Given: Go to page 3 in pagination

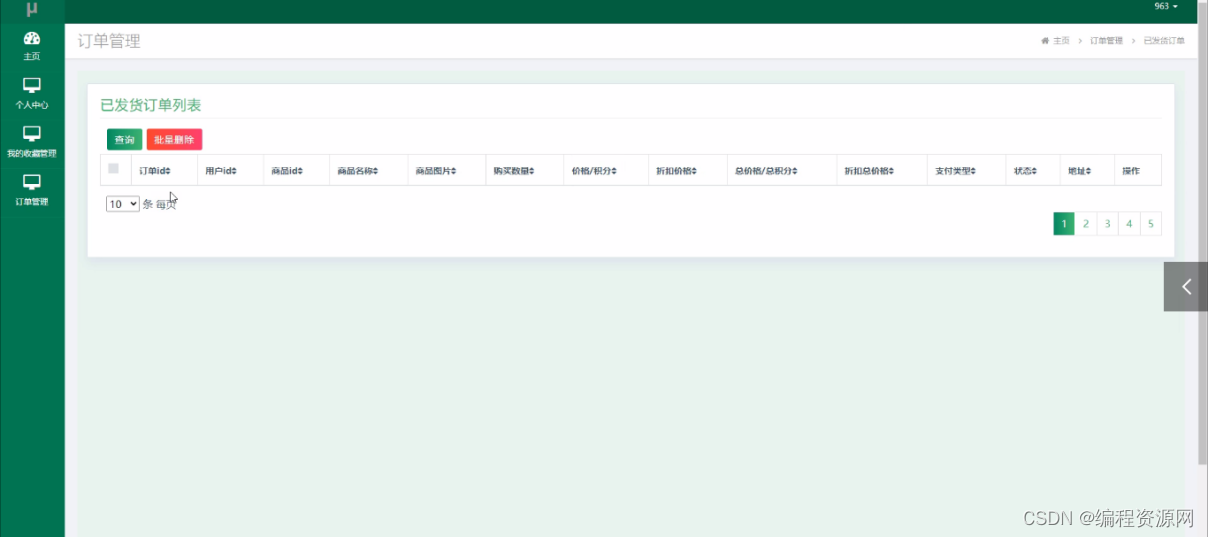Looking at the screenshot, I should click(x=1107, y=223).
